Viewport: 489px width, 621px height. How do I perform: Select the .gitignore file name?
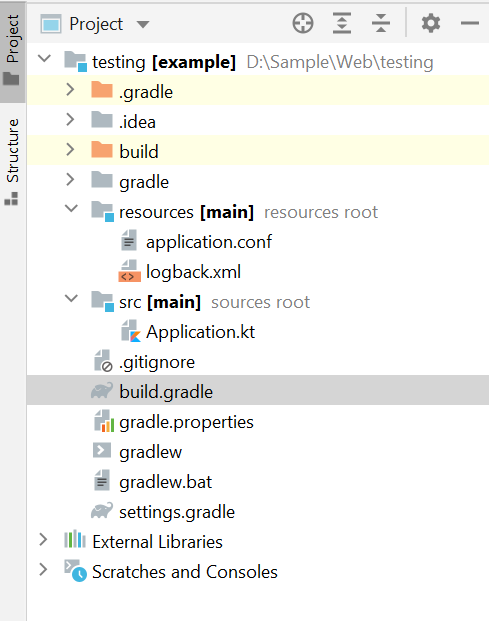pos(157,362)
